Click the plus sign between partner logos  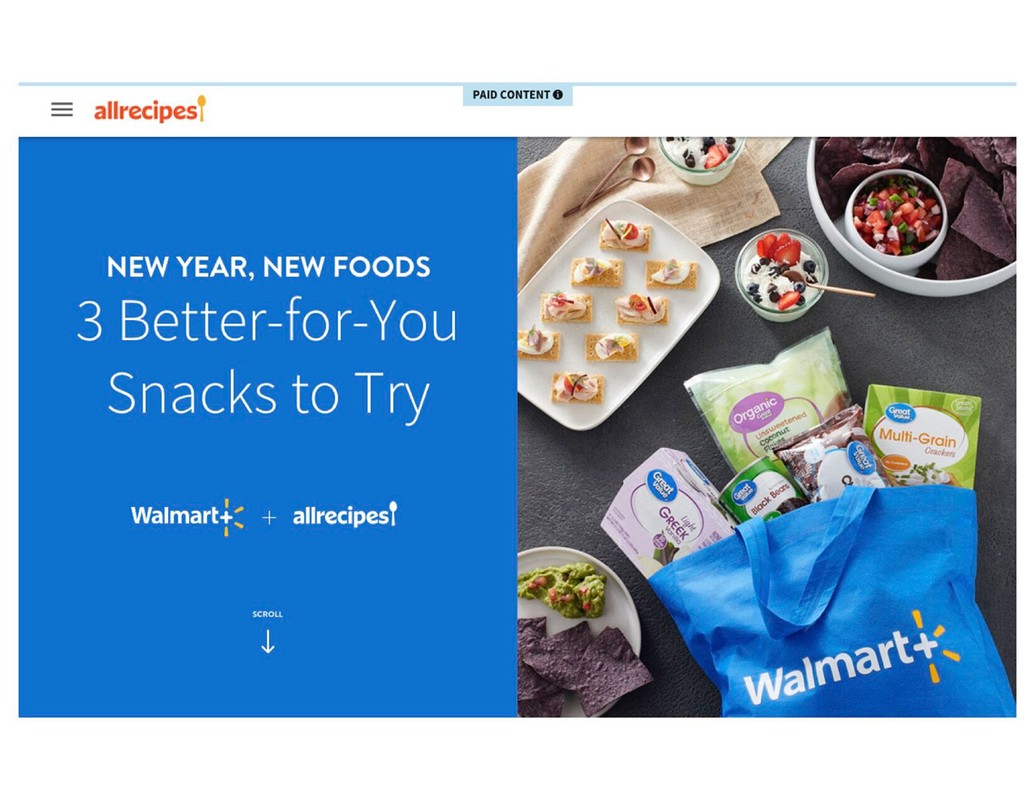pos(269,517)
